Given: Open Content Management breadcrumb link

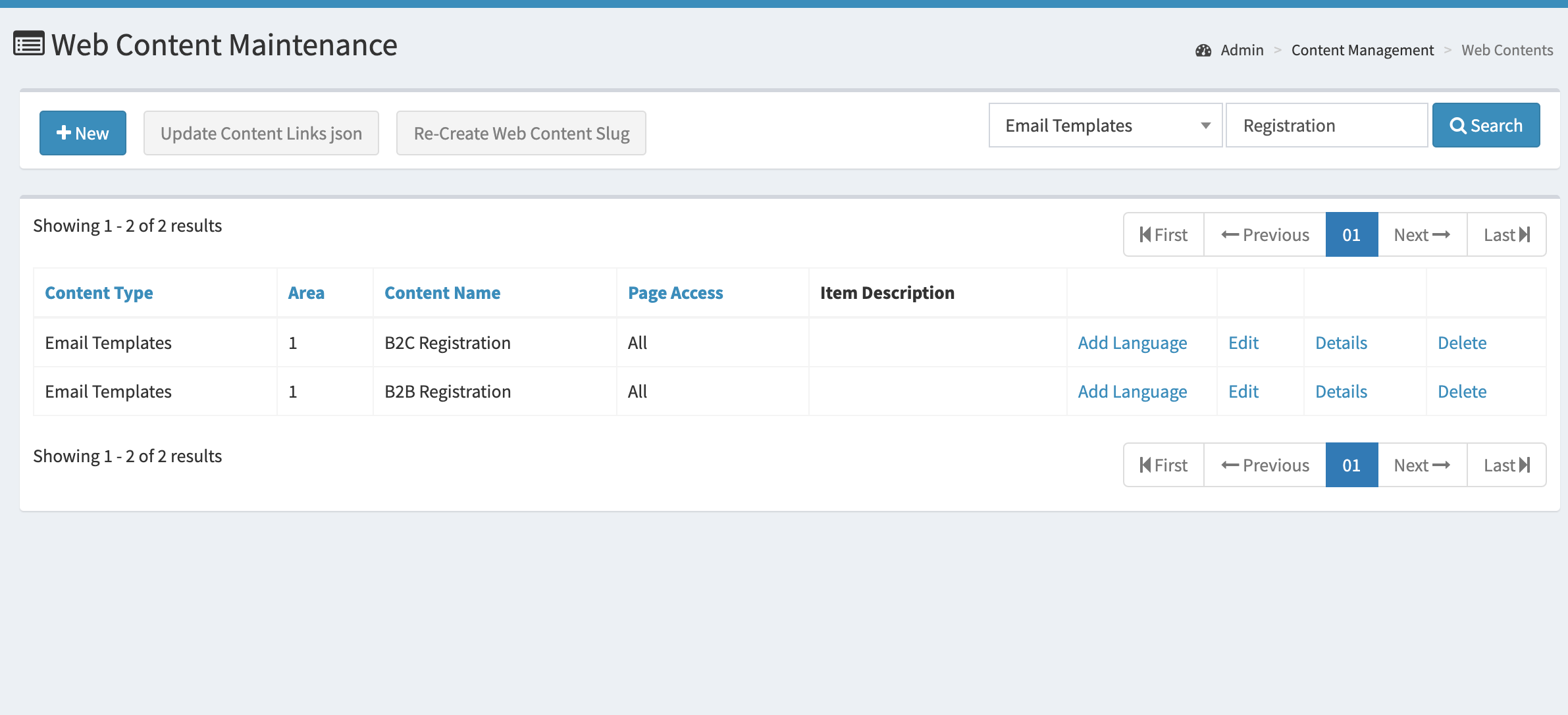Looking at the screenshot, I should [1362, 51].
